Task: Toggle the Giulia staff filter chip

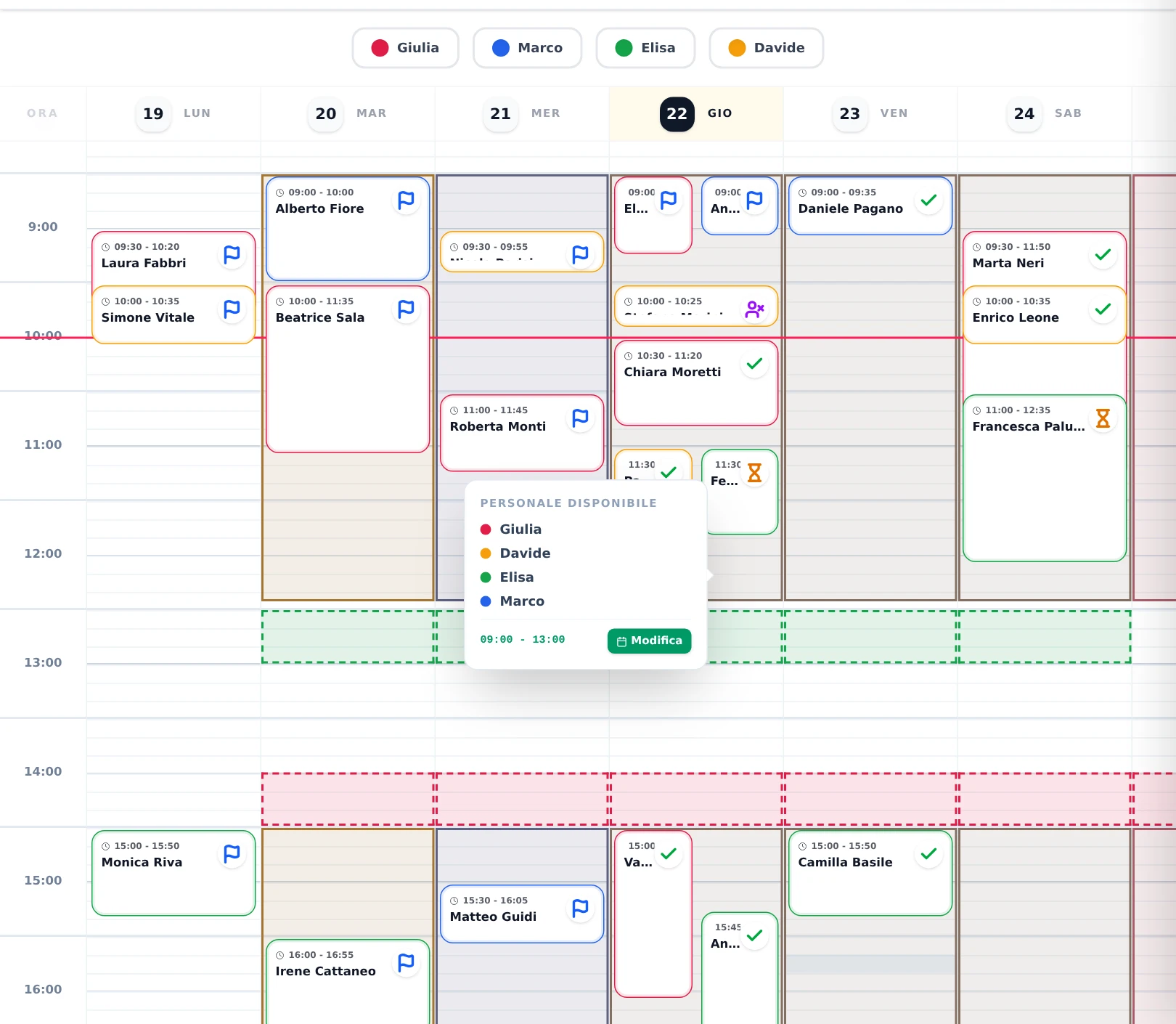Action: click(405, 48)
